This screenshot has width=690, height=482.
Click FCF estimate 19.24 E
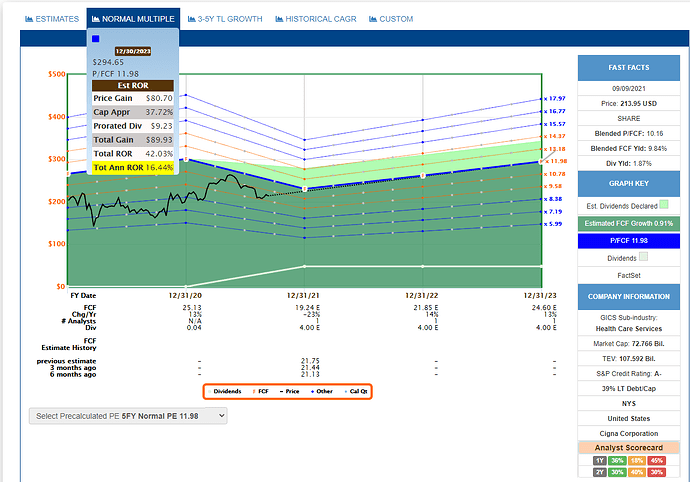[308, 308]
